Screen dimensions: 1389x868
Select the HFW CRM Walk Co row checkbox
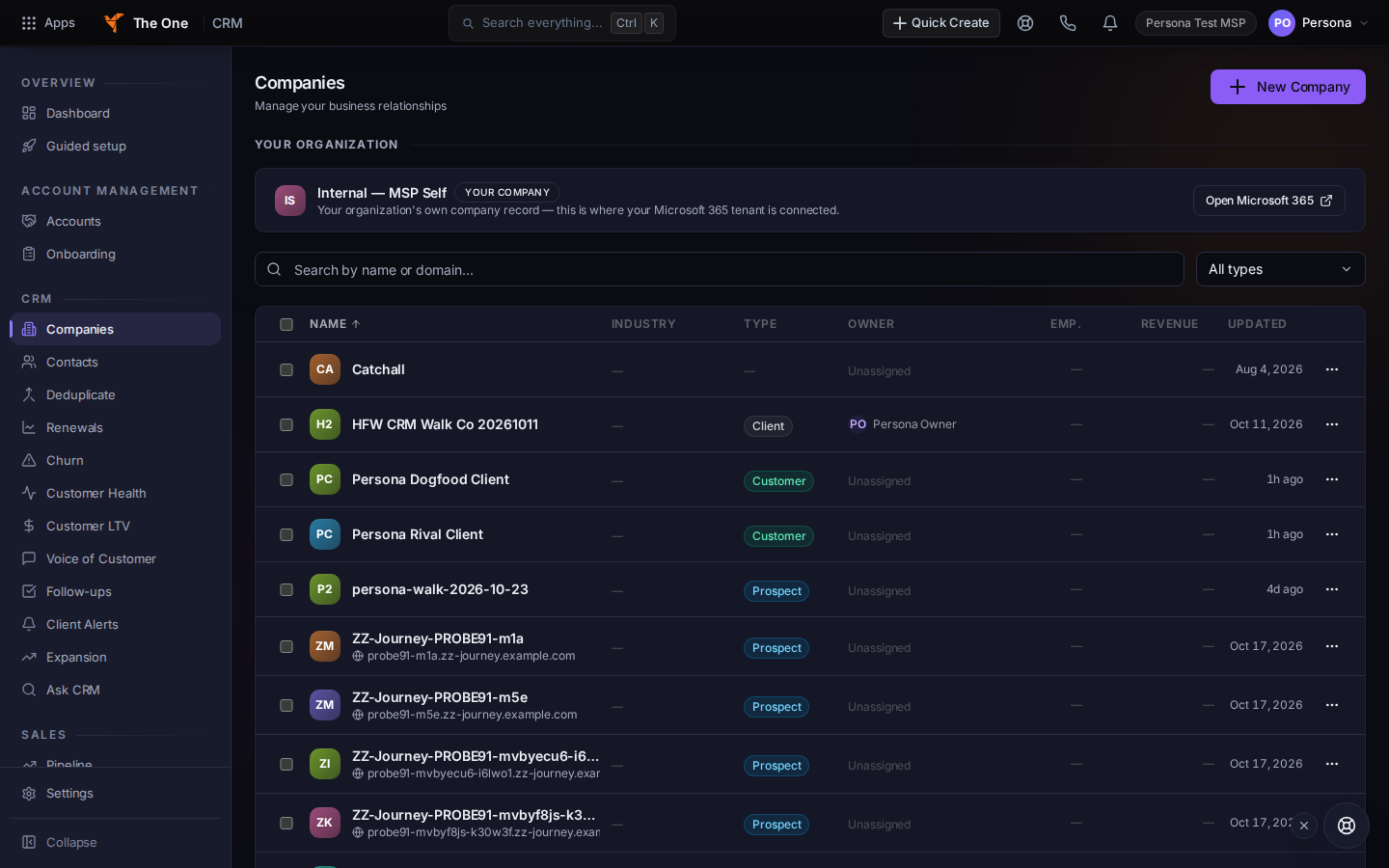tap(286, 424)
